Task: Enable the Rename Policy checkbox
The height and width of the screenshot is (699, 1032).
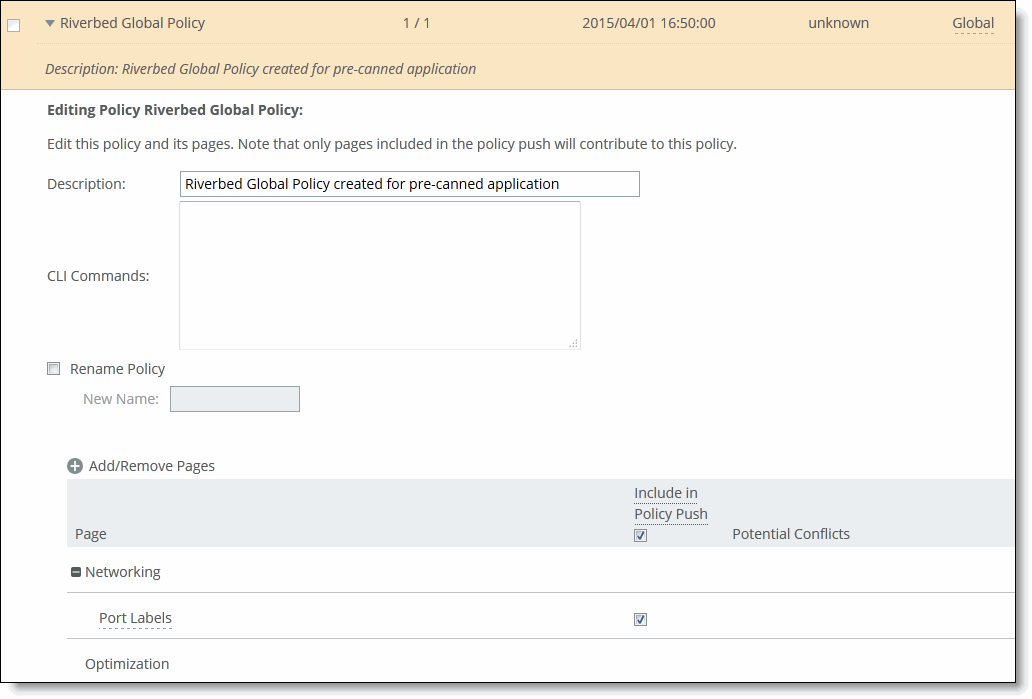Action: [x=54, y=369]
